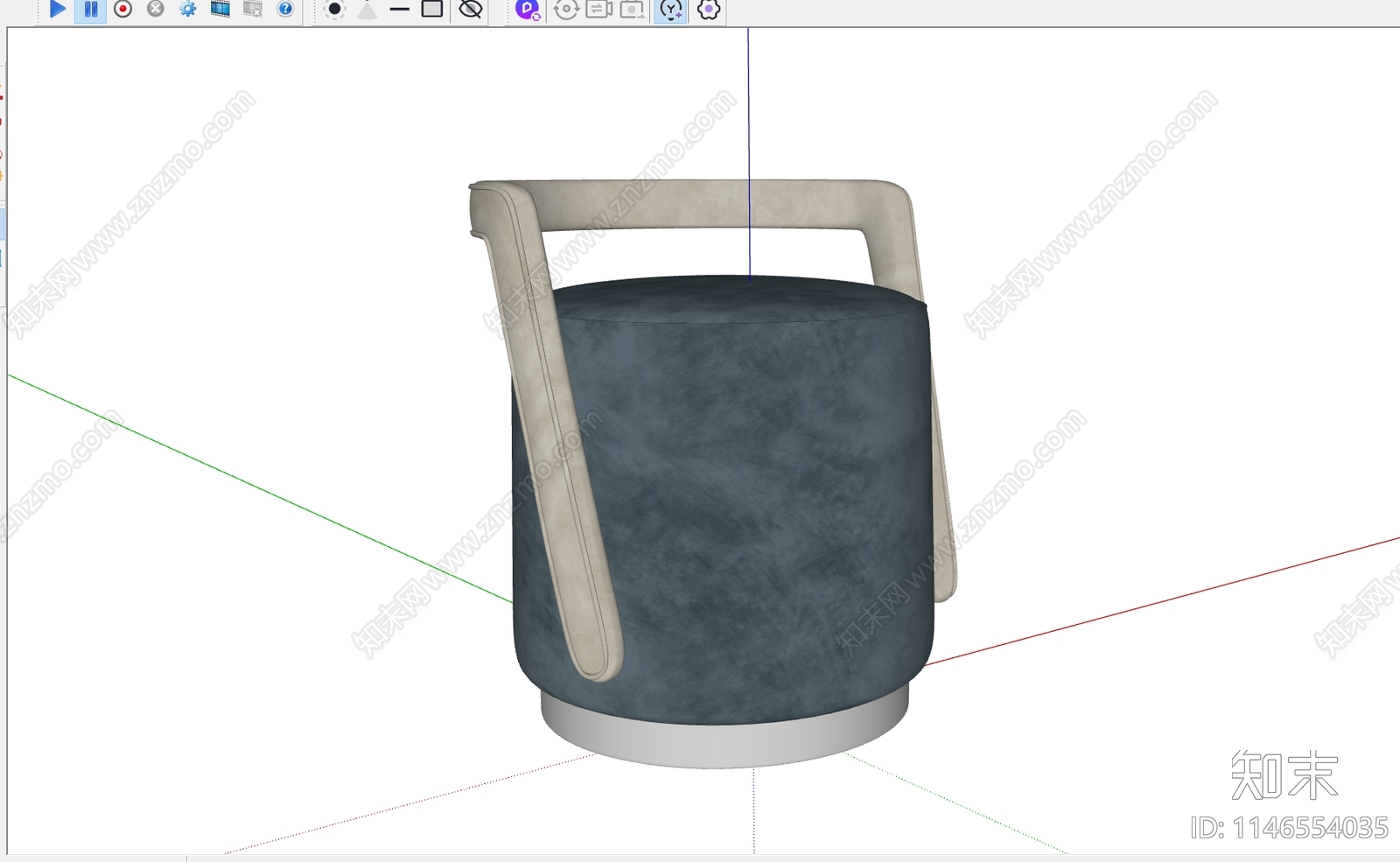
Task: Click the Pause button in toolbar
Action: click(x=91, y=10)
